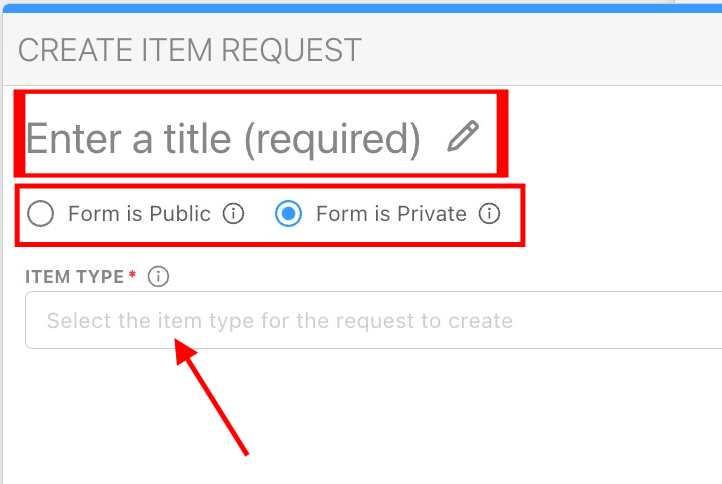This screenshot has width=722, height=484.
Task: Click the left edge of the item type combo box
Action: tap(34, 321)
